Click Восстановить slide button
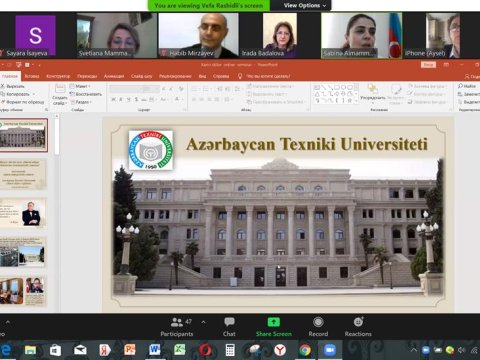480x360 pixels. pos(86,94)
